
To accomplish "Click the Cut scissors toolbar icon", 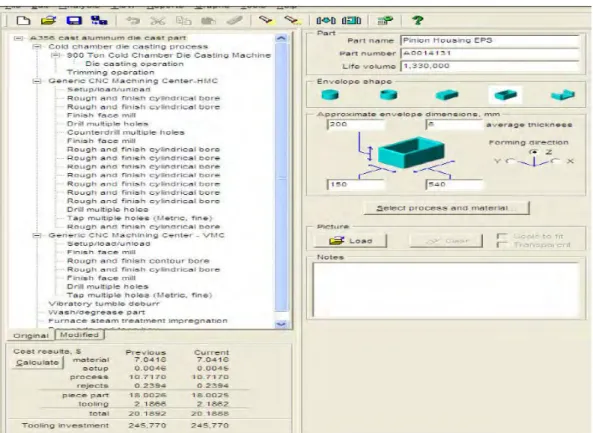I will tap(158, 20).
